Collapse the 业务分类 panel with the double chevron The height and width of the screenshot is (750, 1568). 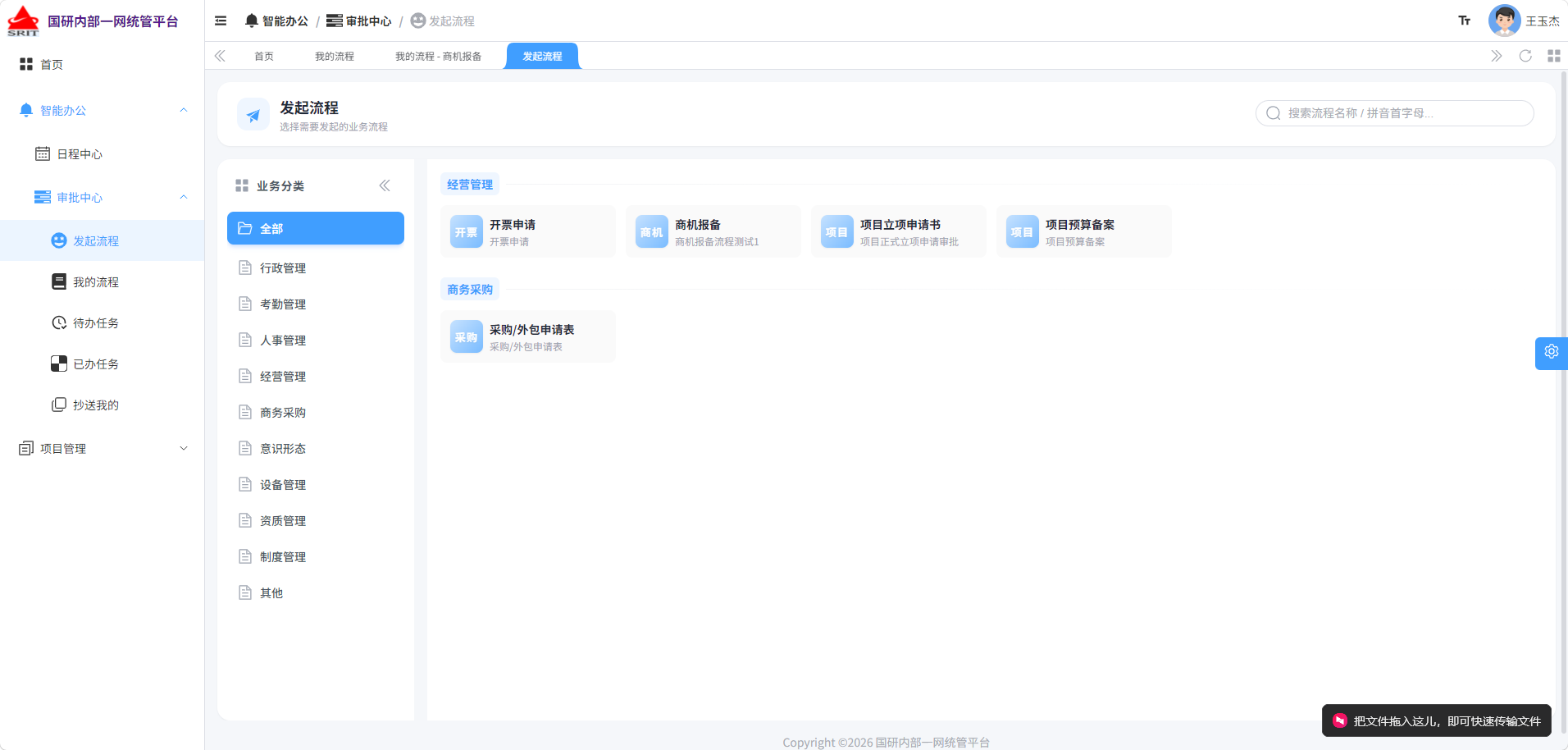click(385, 185)
